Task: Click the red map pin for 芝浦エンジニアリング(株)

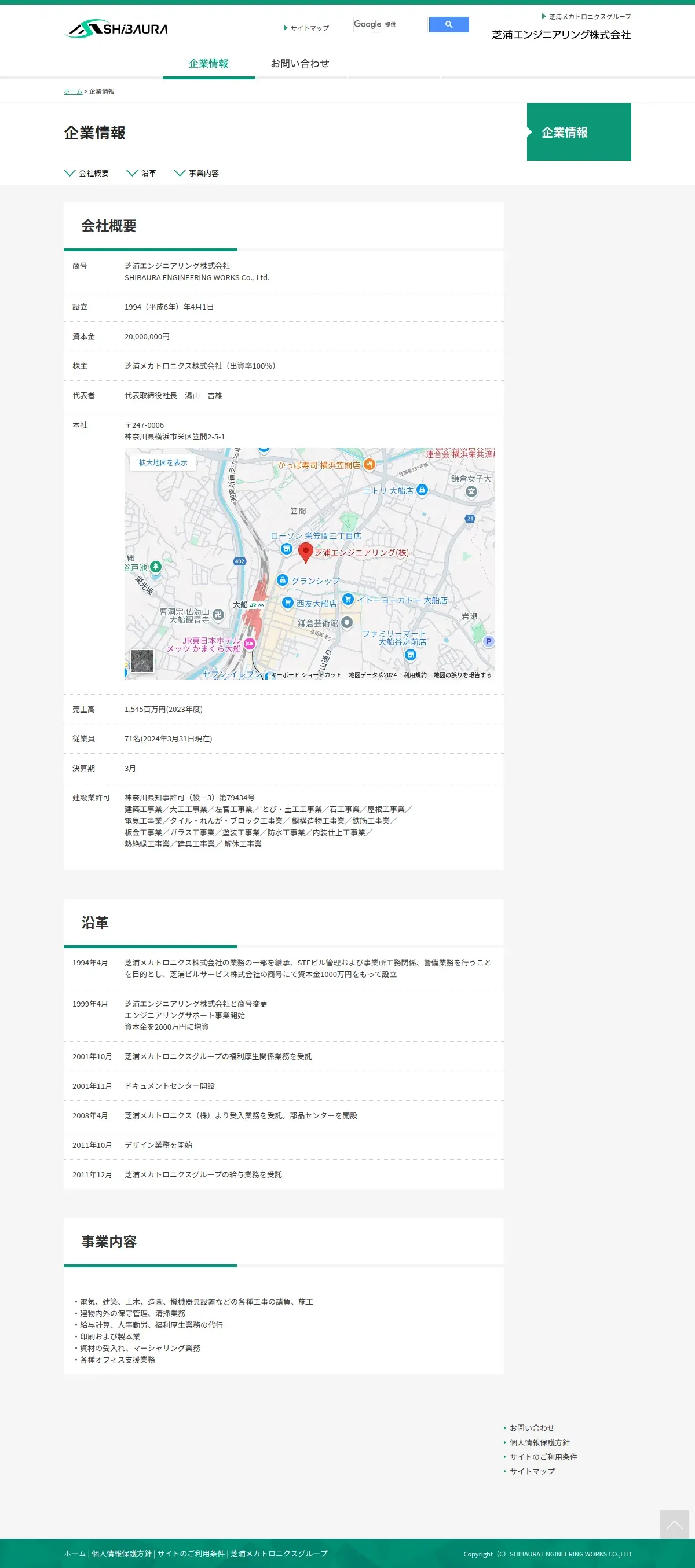Action: 306,553
